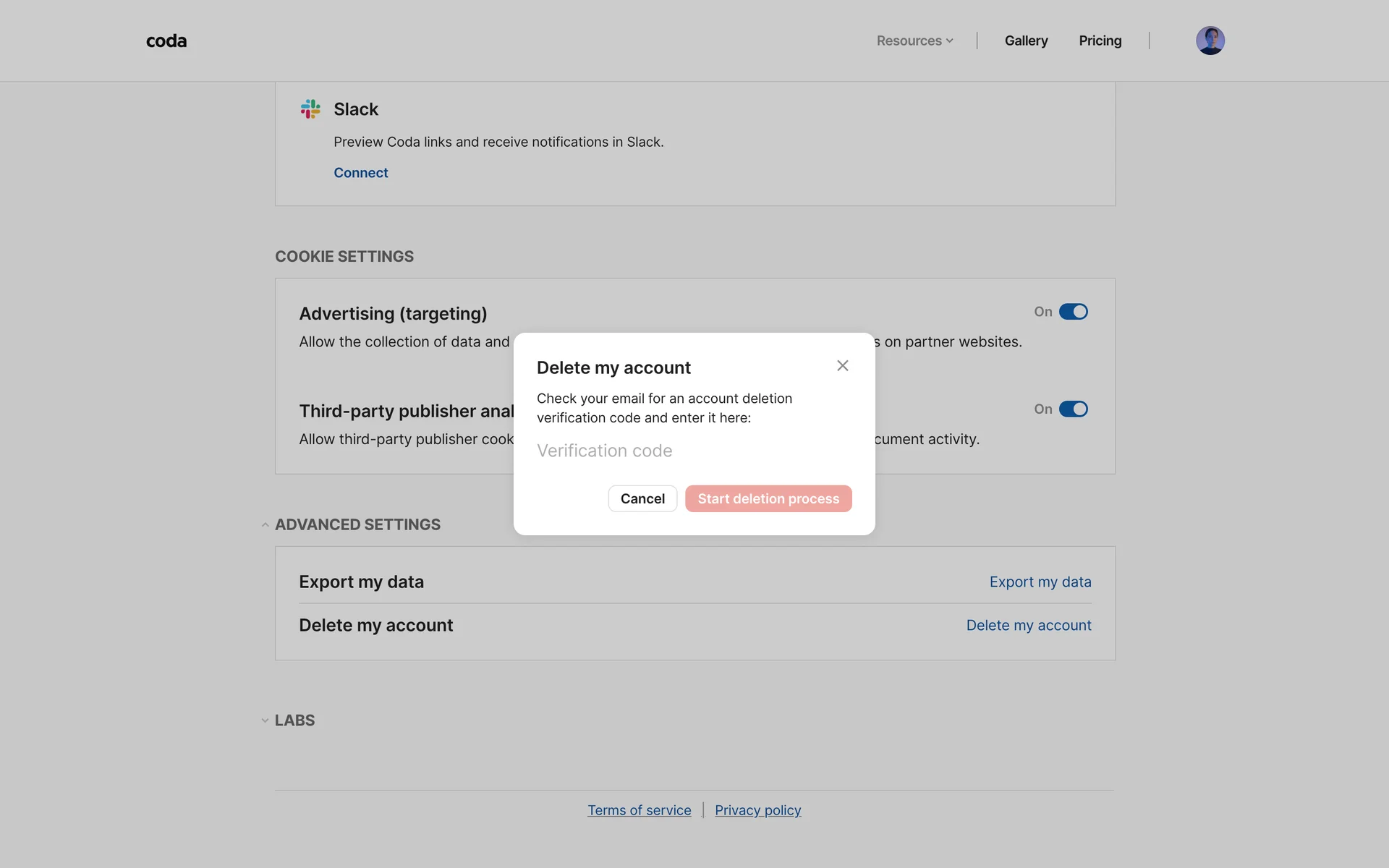Screen dimensions: 1389x868
Task: Go to the Gallery page
Action: (x=1026, y=41)
